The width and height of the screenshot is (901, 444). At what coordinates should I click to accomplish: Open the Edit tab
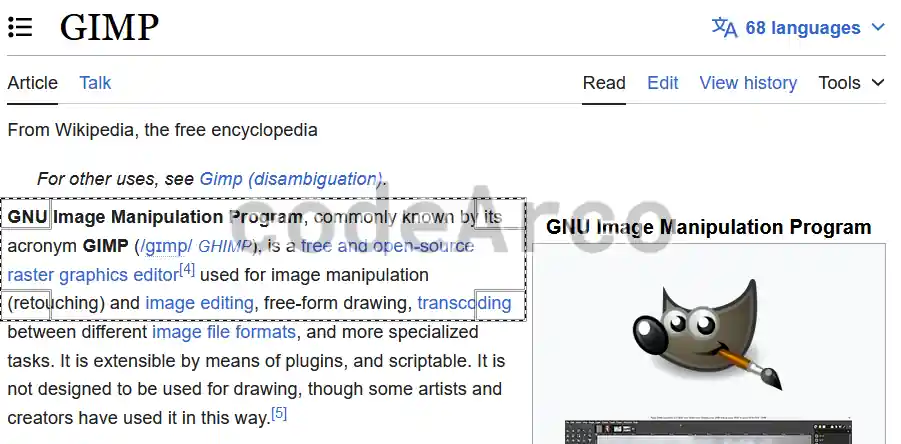point(663,83)
